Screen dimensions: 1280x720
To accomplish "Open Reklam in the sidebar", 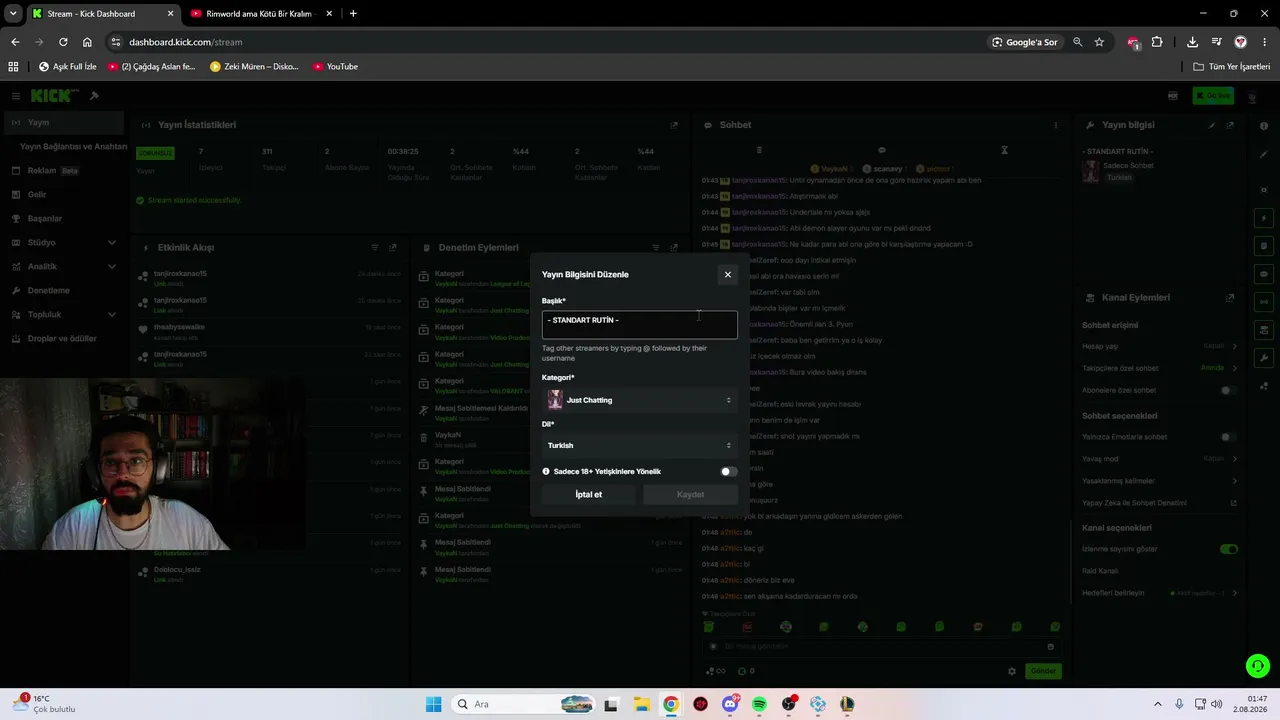I will click(62, 170).
